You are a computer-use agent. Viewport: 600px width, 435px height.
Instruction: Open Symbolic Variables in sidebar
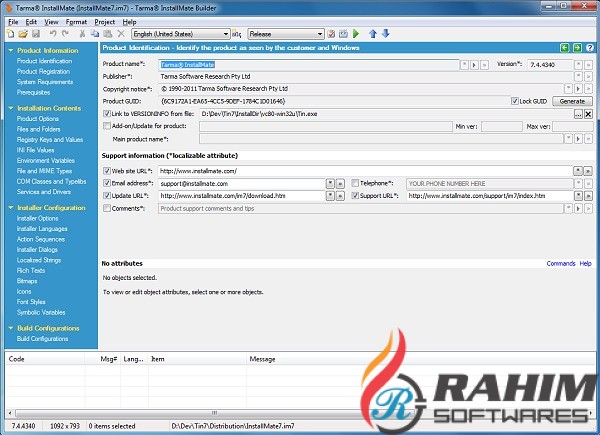coord(41,312)
